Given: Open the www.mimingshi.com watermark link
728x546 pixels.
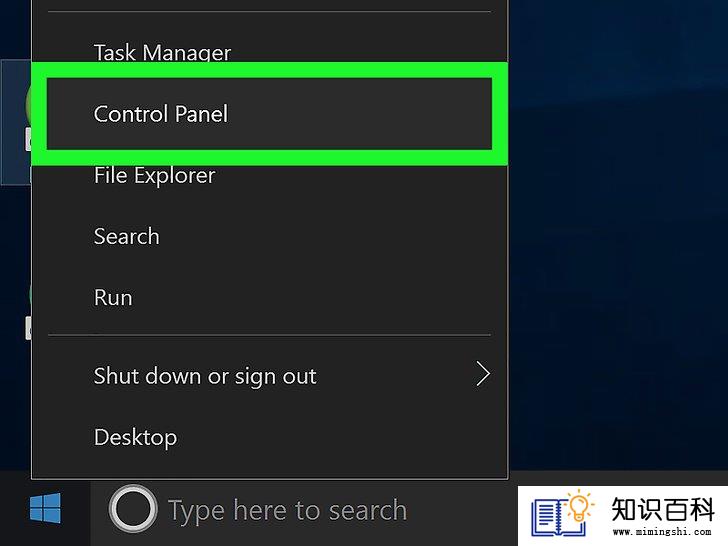Looking at the screenshot, I should coord(662,532).
